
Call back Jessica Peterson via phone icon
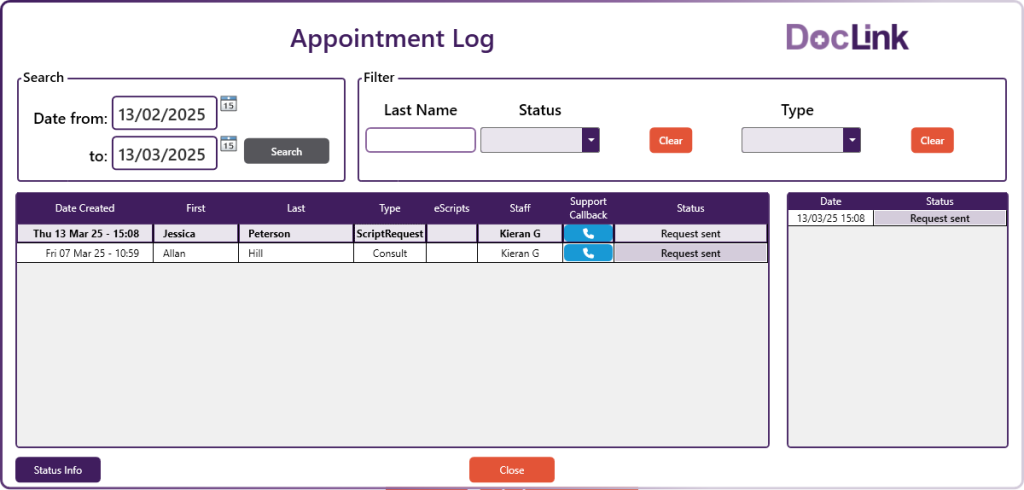coord(588,233)
